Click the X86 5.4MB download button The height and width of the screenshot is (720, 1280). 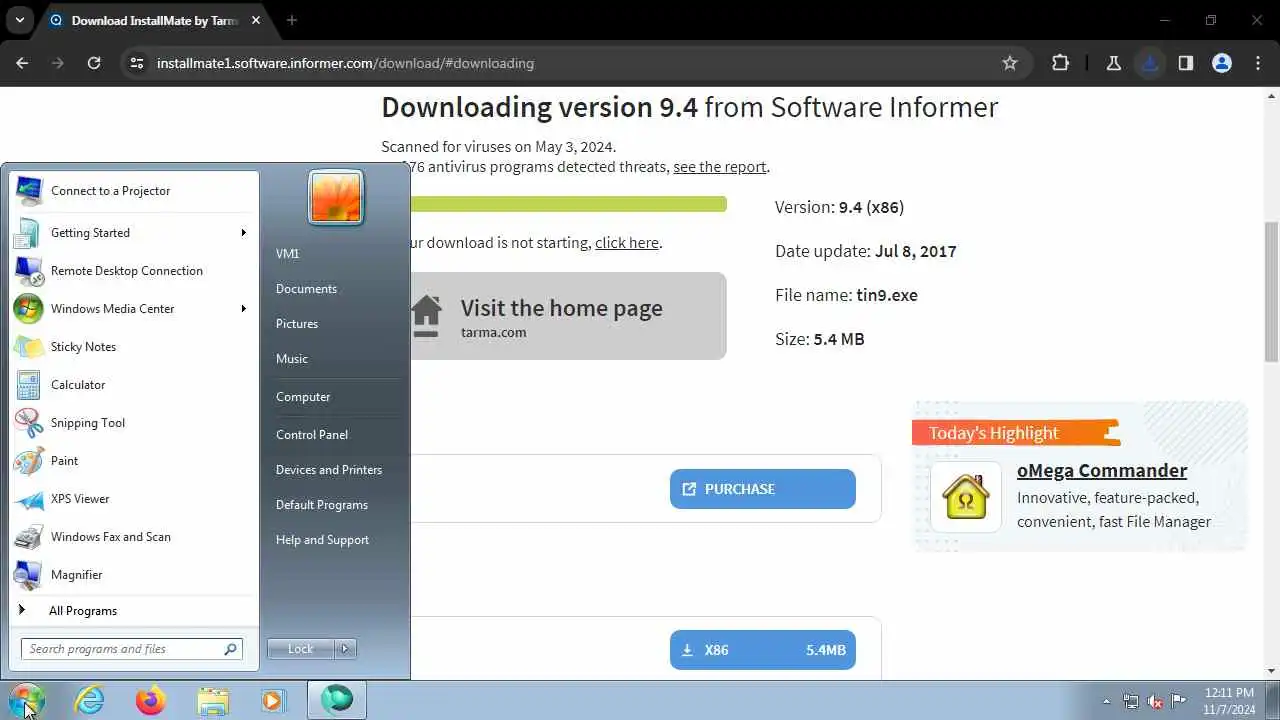click(763, 650)
